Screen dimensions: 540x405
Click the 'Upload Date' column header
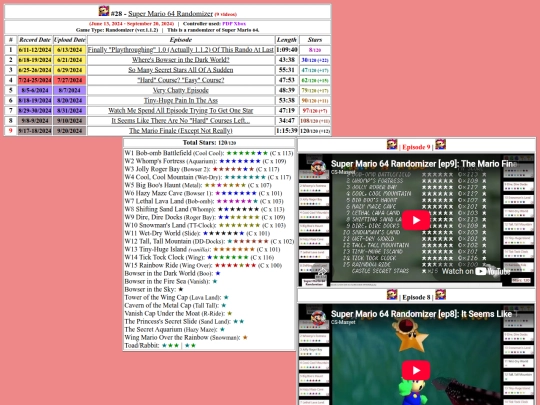click(70, 40)
